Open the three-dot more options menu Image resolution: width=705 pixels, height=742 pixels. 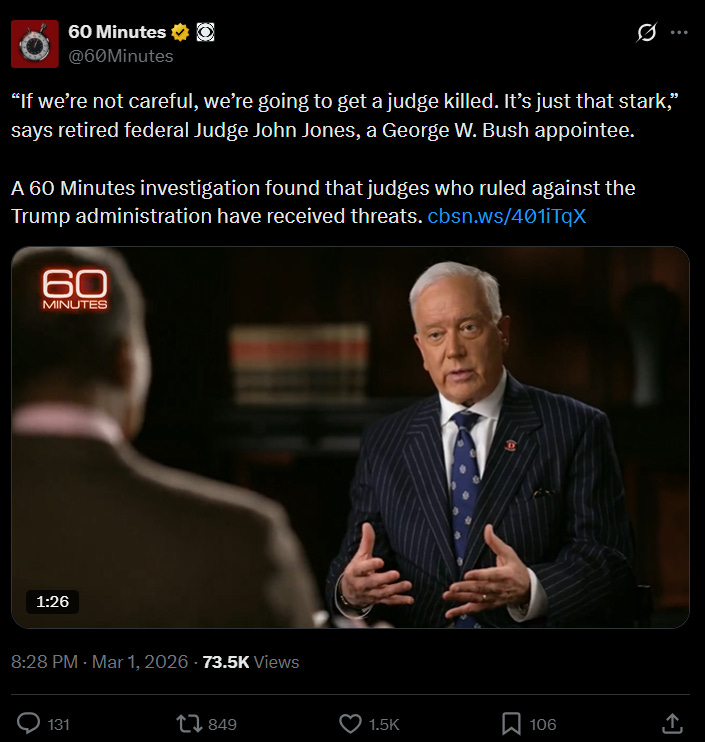point(679,32)
